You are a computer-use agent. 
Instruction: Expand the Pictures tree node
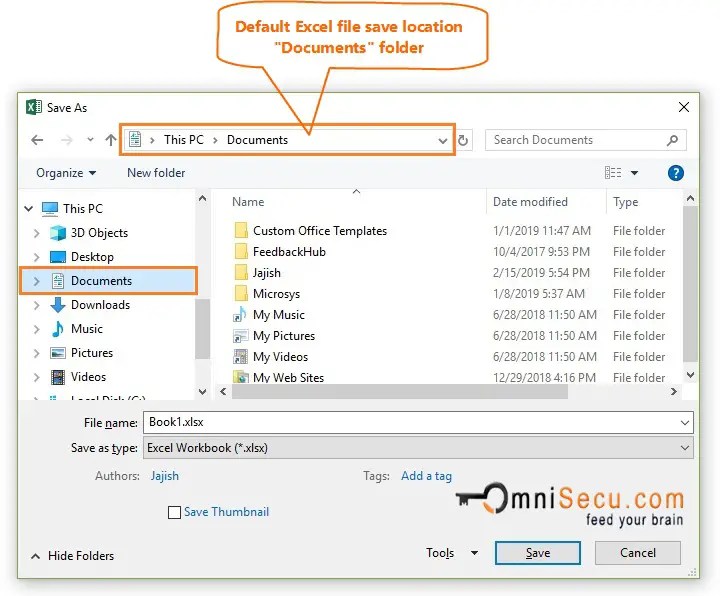coord(37,353)
